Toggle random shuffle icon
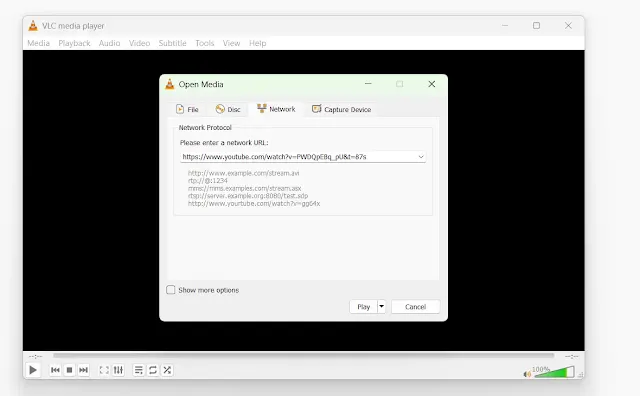The image size is (640, 396). click(167, 370)
